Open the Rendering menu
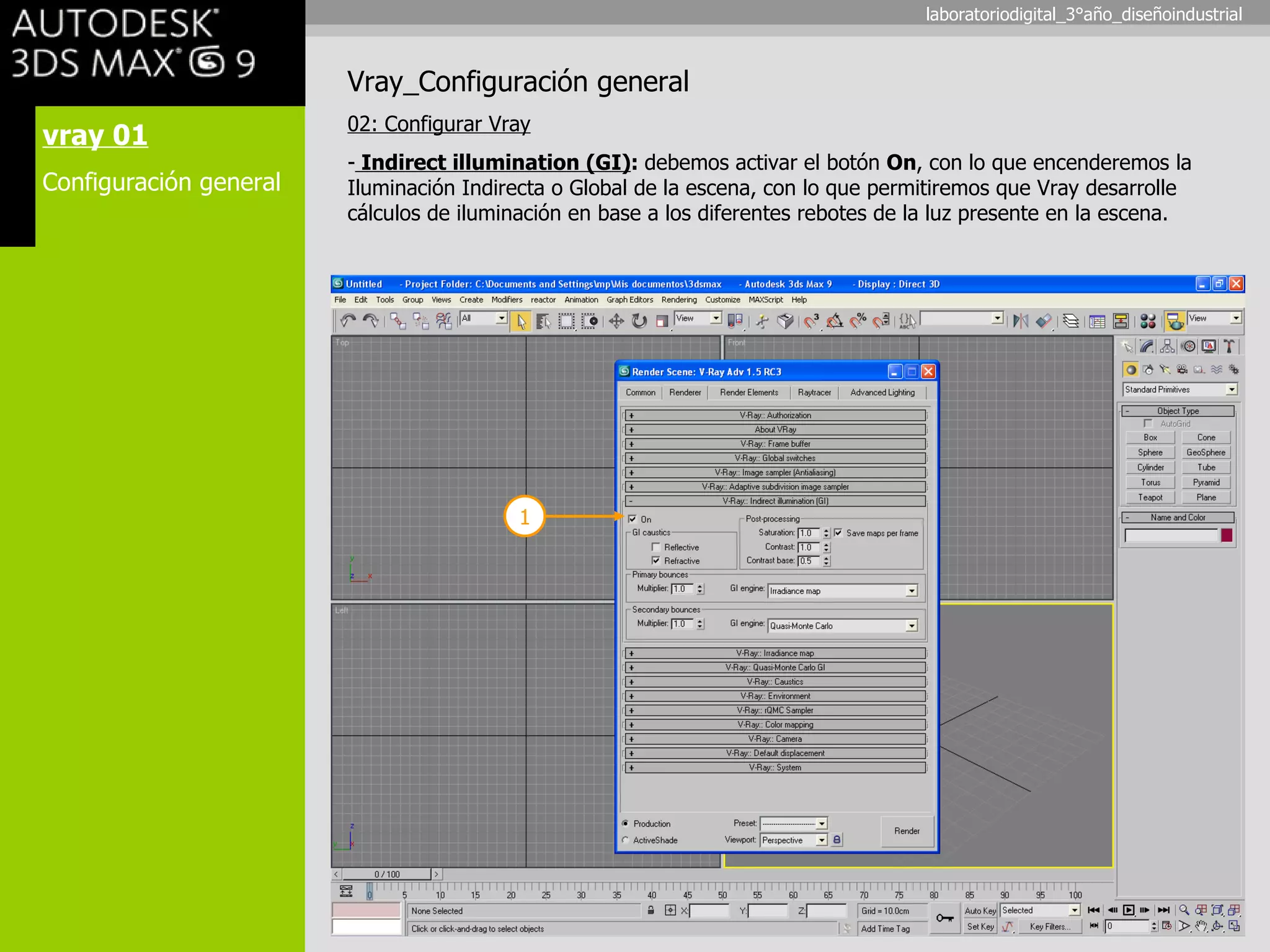This screenshot has width=1270, height=952. pos(678,299)
